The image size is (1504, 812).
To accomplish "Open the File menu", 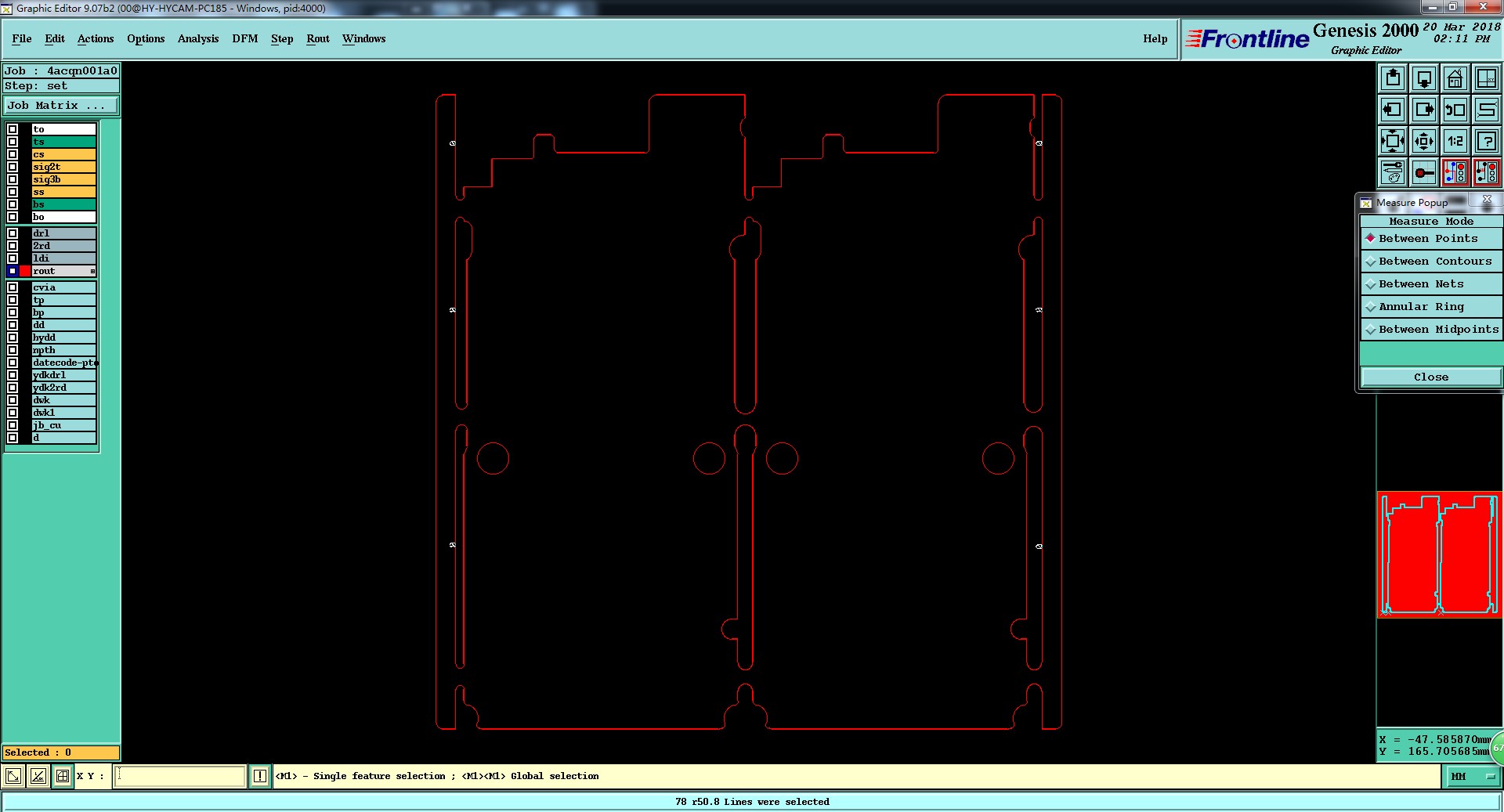I will click(22, 38).
